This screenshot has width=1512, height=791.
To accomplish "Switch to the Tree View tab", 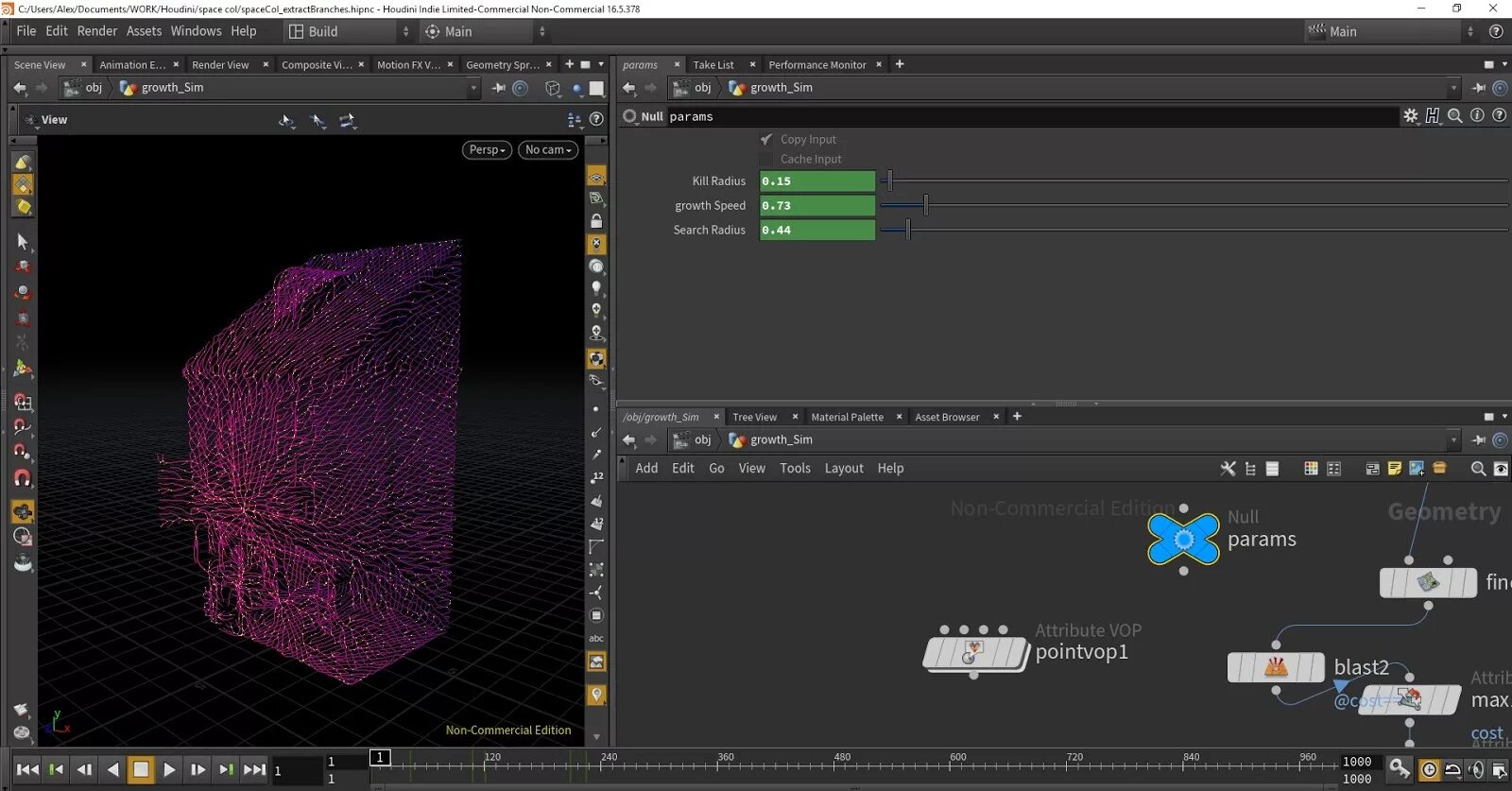I will pos(754,418).
